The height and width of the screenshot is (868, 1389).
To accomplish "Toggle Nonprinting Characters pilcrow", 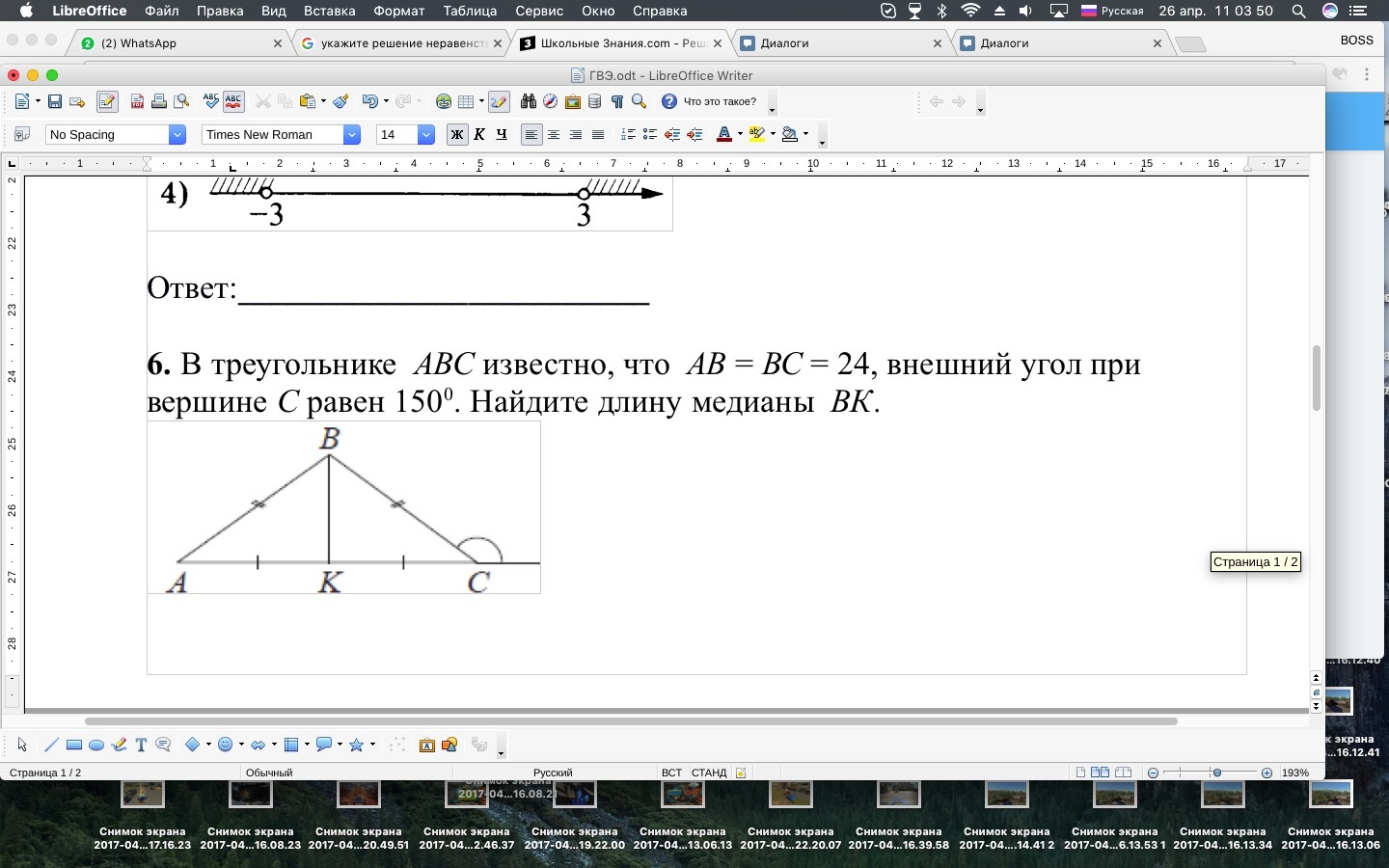I will (617, 101).
